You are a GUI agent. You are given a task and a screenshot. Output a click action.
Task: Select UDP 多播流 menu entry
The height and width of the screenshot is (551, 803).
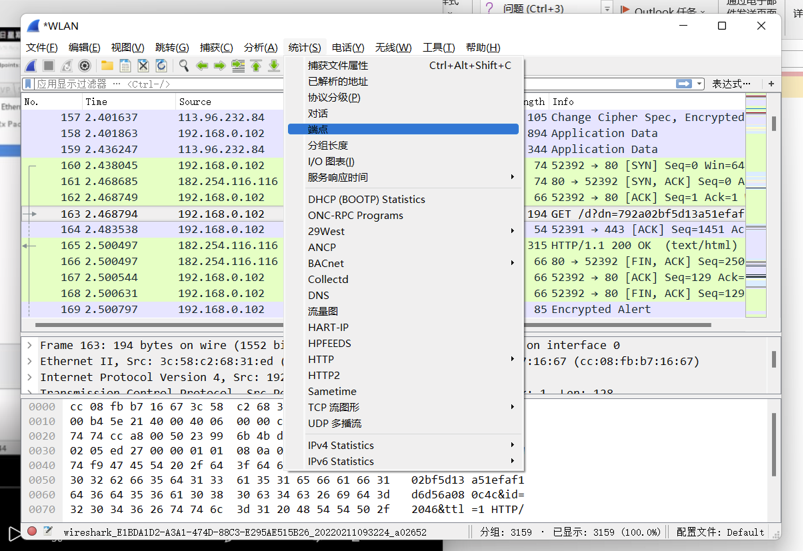coord(404,423)
